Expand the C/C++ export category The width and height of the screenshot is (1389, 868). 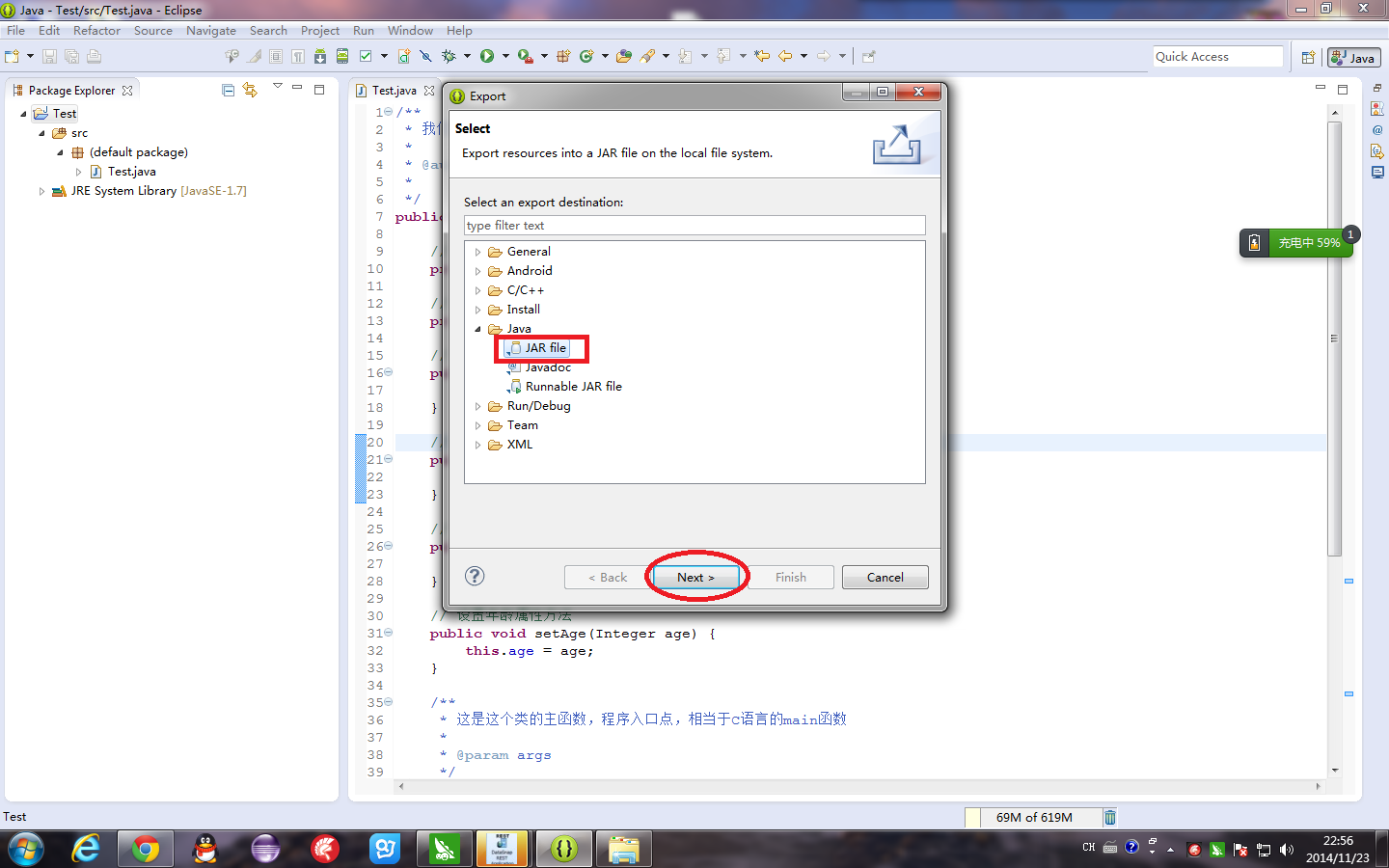tap(477, 290)
